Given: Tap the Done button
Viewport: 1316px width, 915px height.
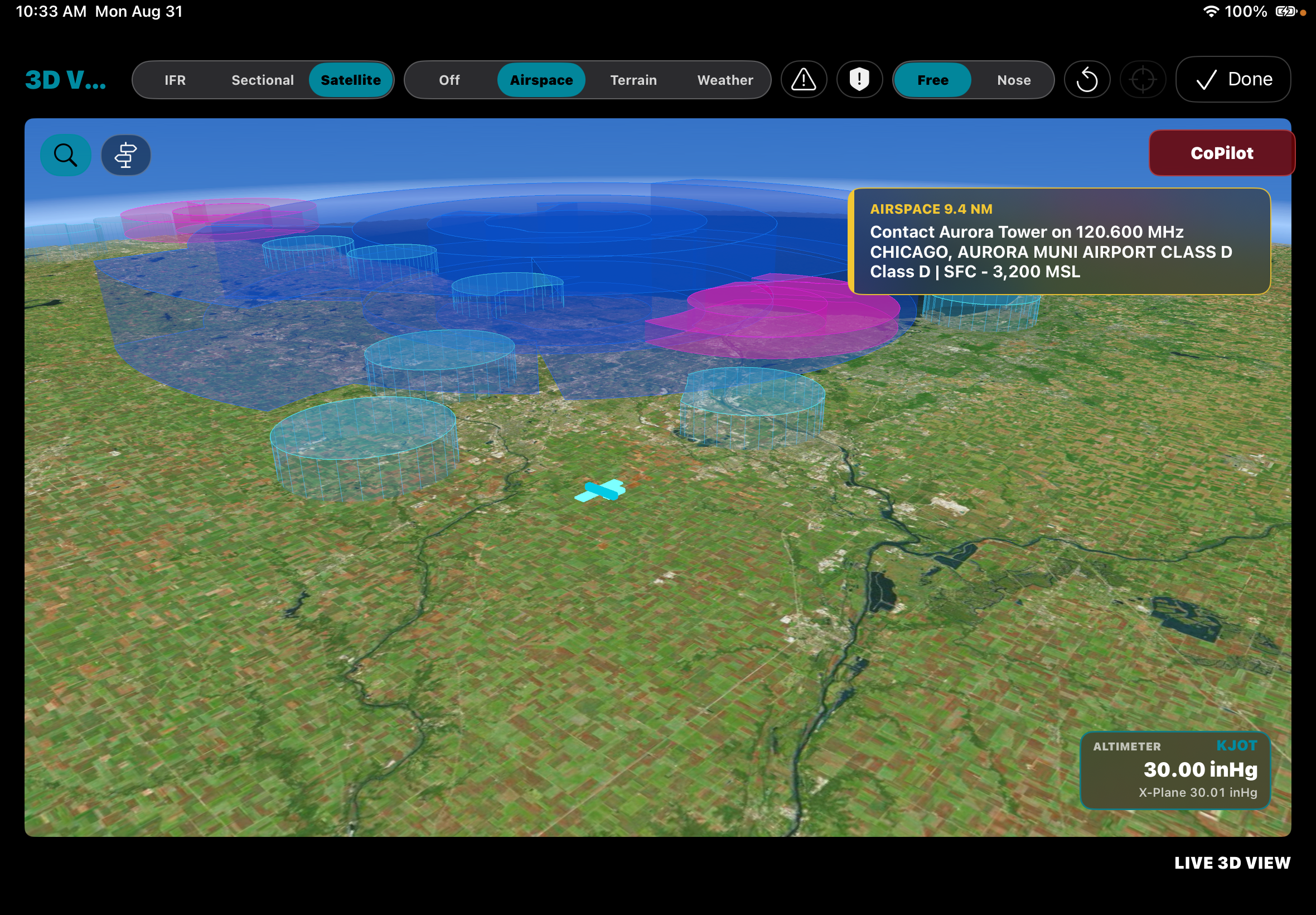Looking at the screenshot, I should (x=1233, y=79).
